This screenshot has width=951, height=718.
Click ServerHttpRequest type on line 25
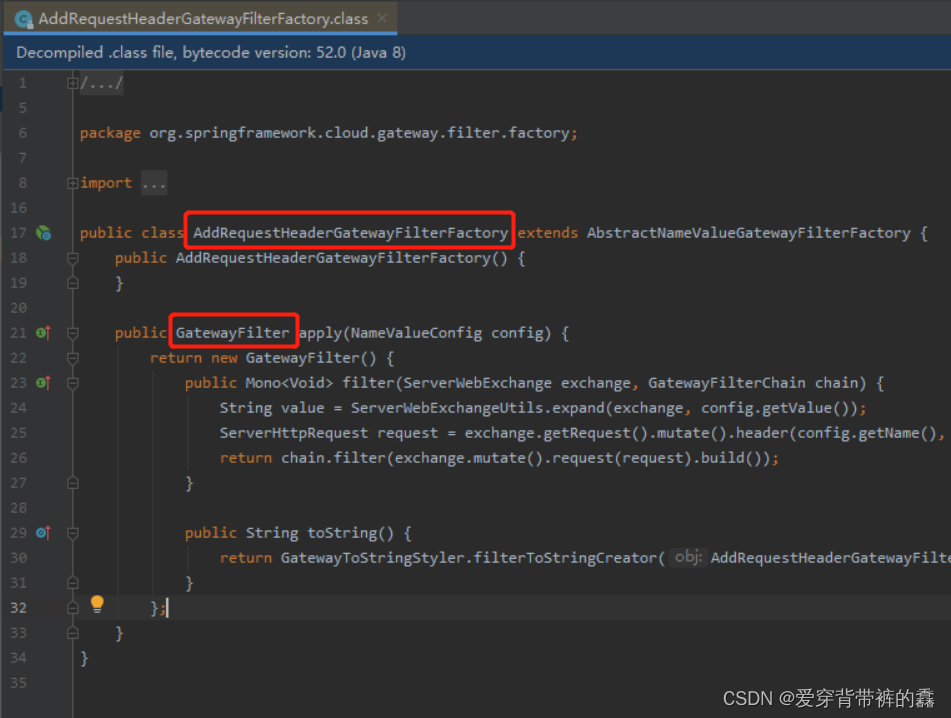pyautogui.click(x=294, y=433)
